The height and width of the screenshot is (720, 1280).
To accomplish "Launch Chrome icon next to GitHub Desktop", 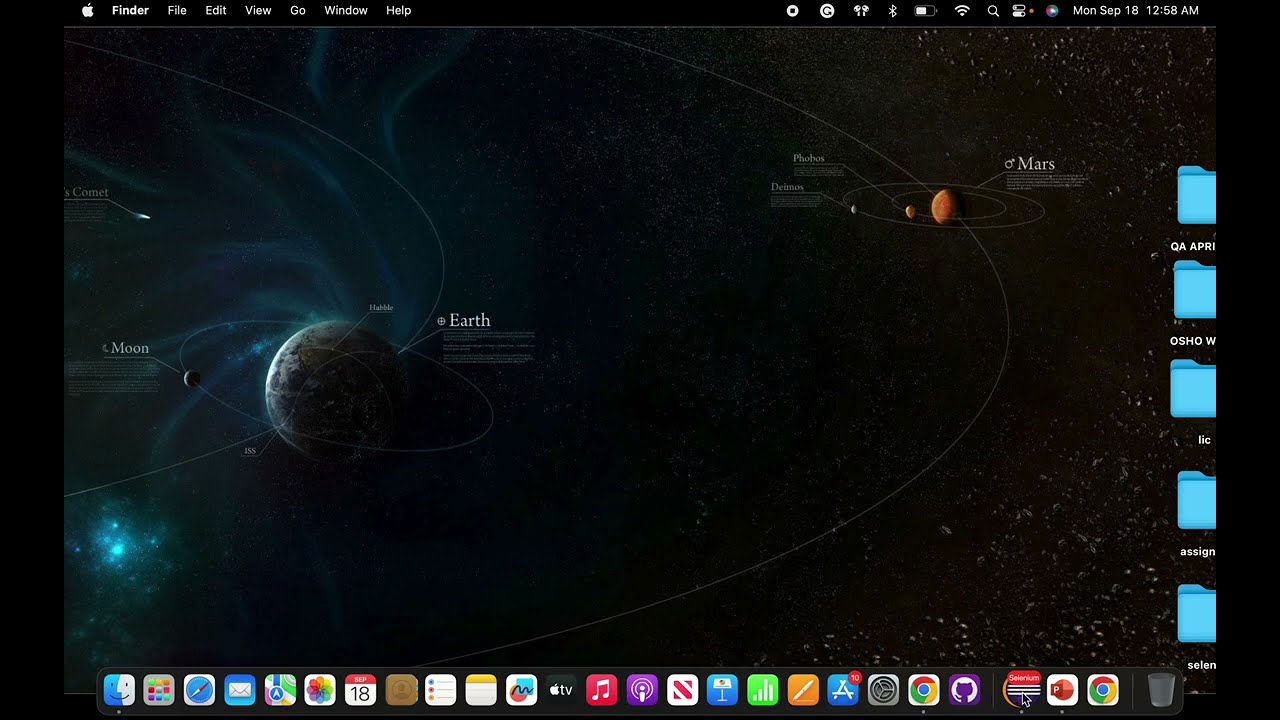I will coord(924,690).
